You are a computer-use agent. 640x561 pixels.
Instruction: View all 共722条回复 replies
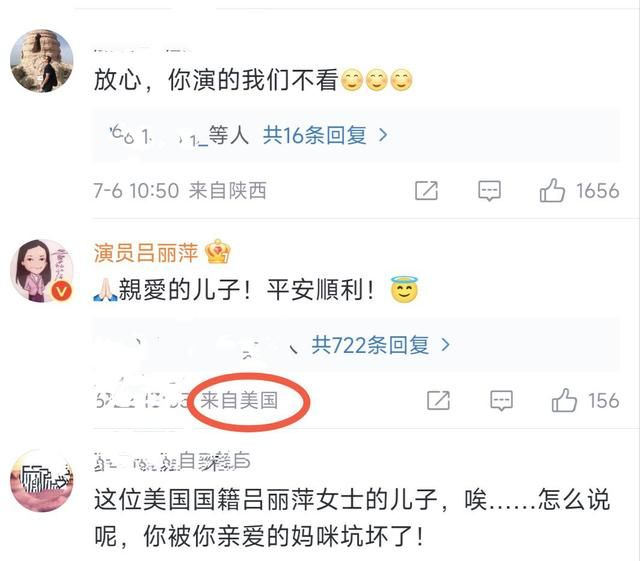[x=370, y=345]
